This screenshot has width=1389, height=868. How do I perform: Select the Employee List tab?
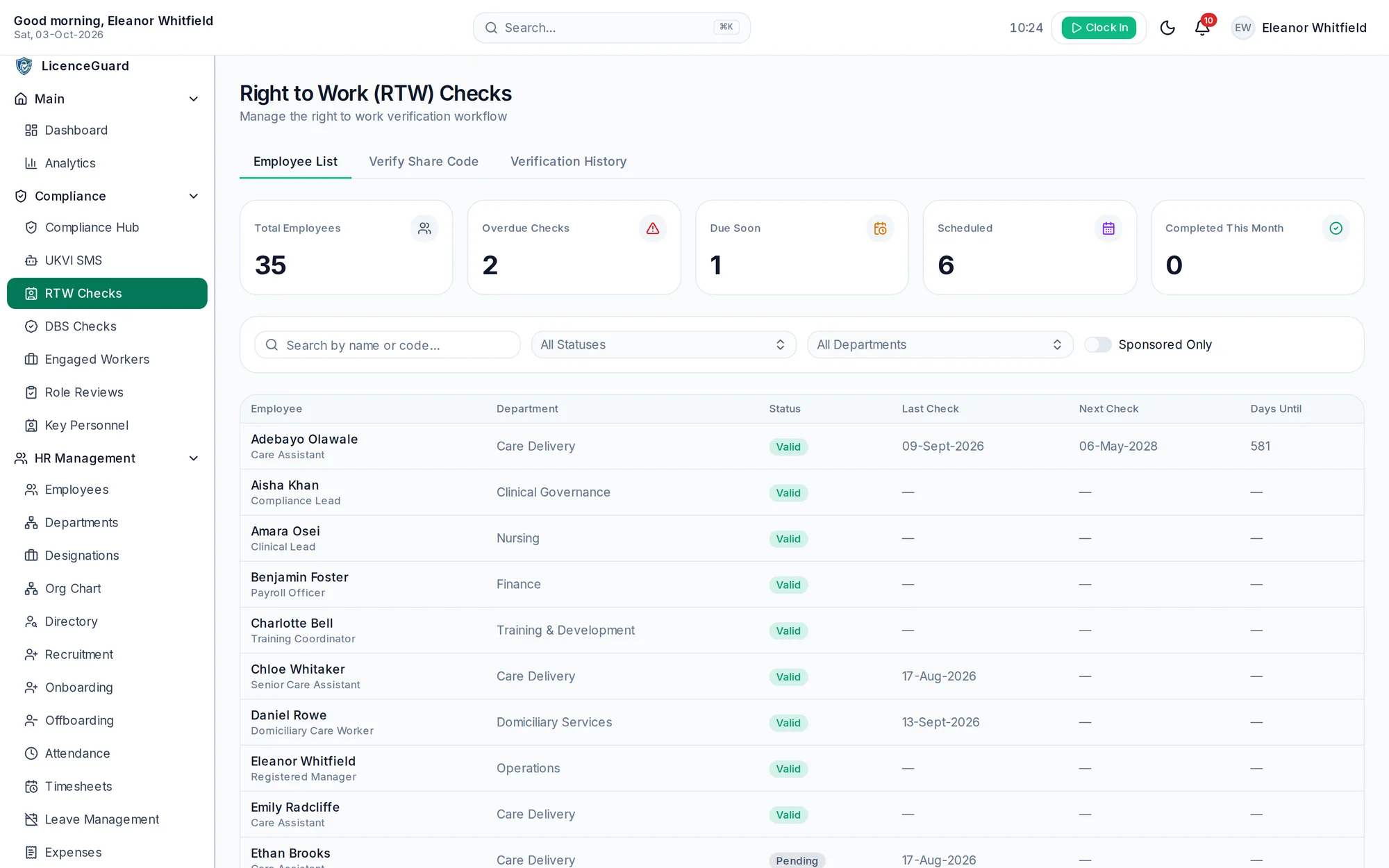click(295, 162)
